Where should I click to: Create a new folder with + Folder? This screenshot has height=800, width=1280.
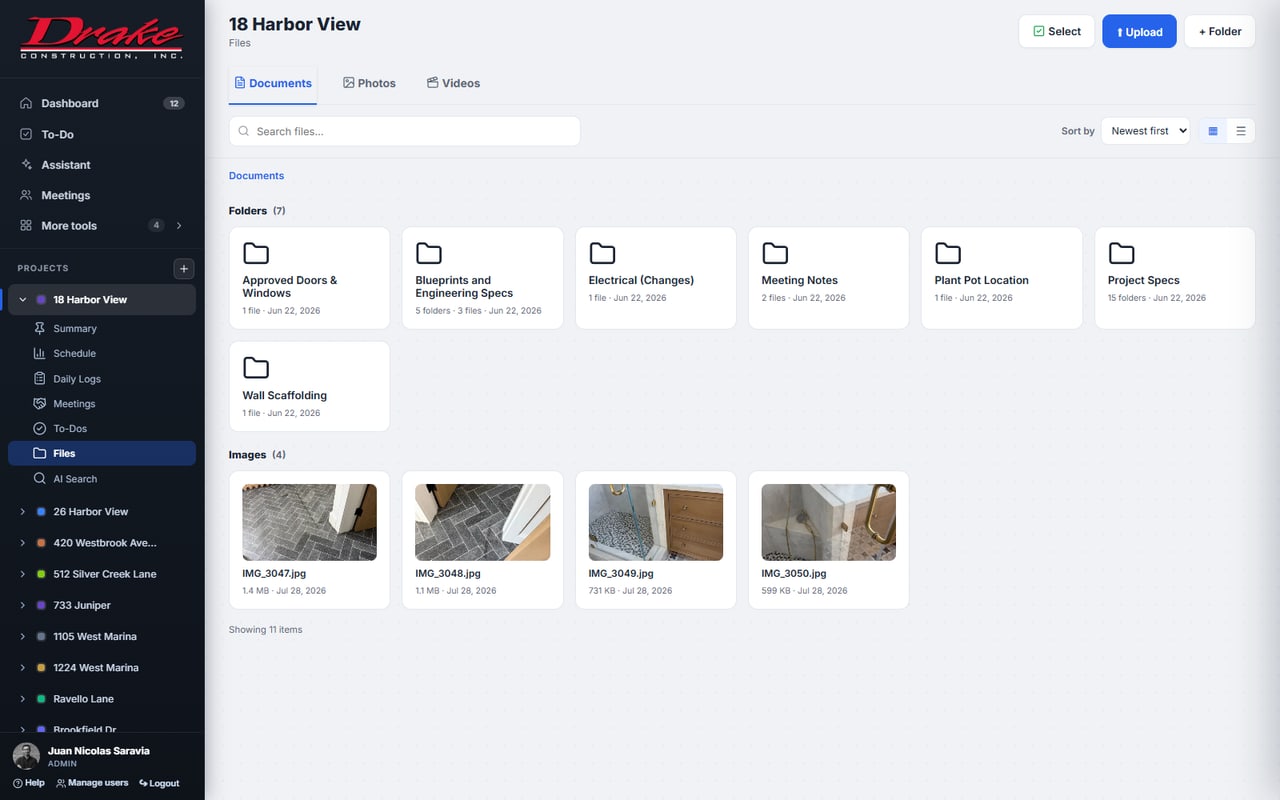[1220, 31]
